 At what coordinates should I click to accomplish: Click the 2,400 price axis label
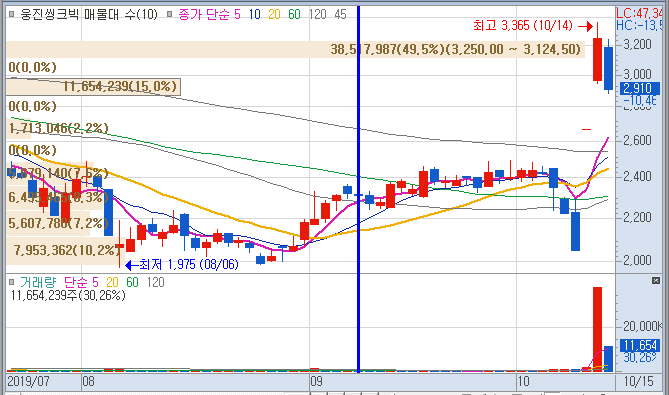pos(637,176)
